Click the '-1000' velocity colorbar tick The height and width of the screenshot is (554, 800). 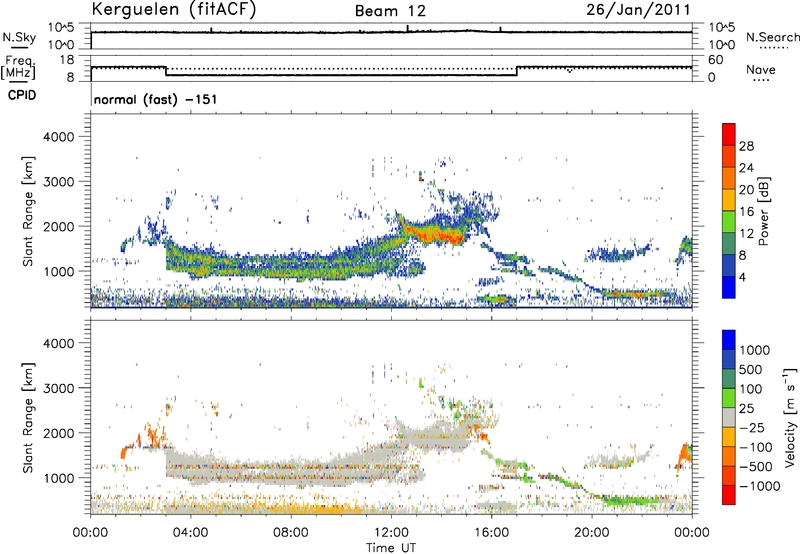click(759, 486)
